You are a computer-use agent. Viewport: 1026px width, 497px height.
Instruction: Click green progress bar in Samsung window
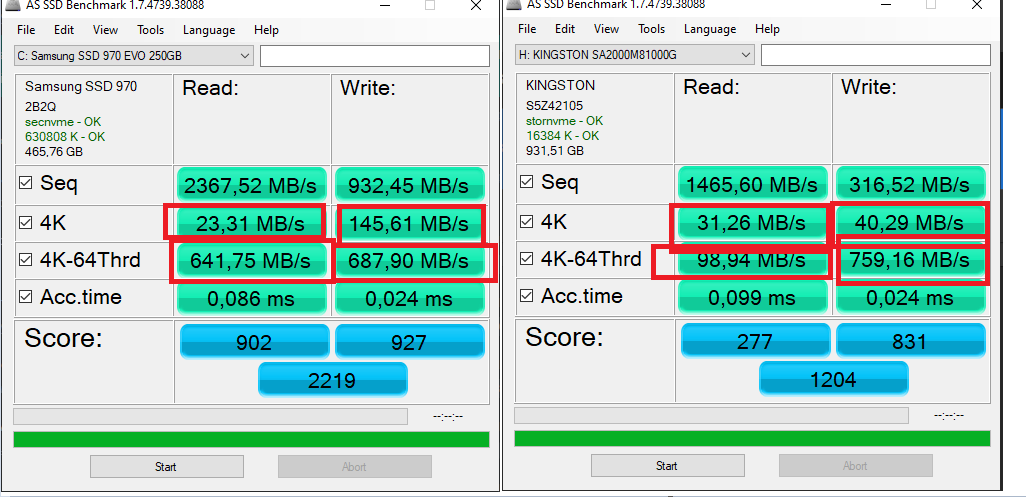click(251, 439)
